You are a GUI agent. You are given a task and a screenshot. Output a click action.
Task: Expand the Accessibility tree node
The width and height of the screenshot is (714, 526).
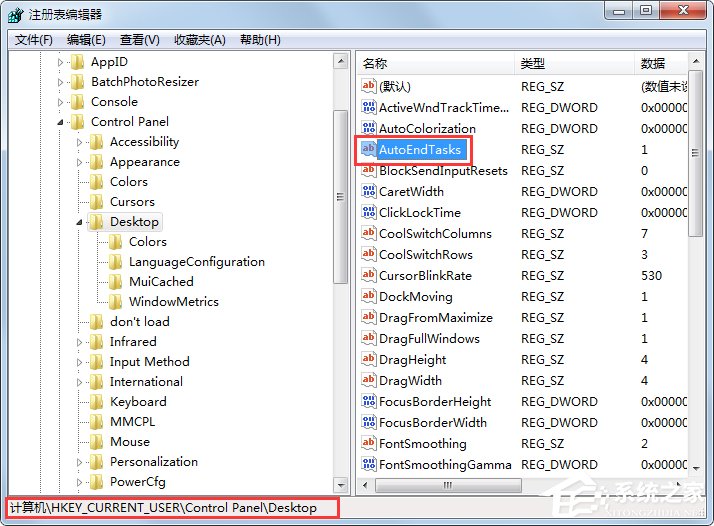click(79, 142)
